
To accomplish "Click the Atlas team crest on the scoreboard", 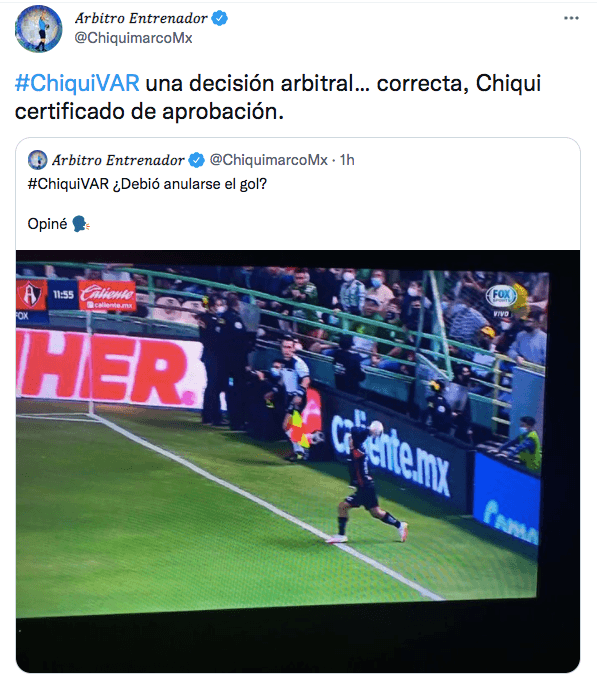I will pyautogui.click(x=32, y=295).
